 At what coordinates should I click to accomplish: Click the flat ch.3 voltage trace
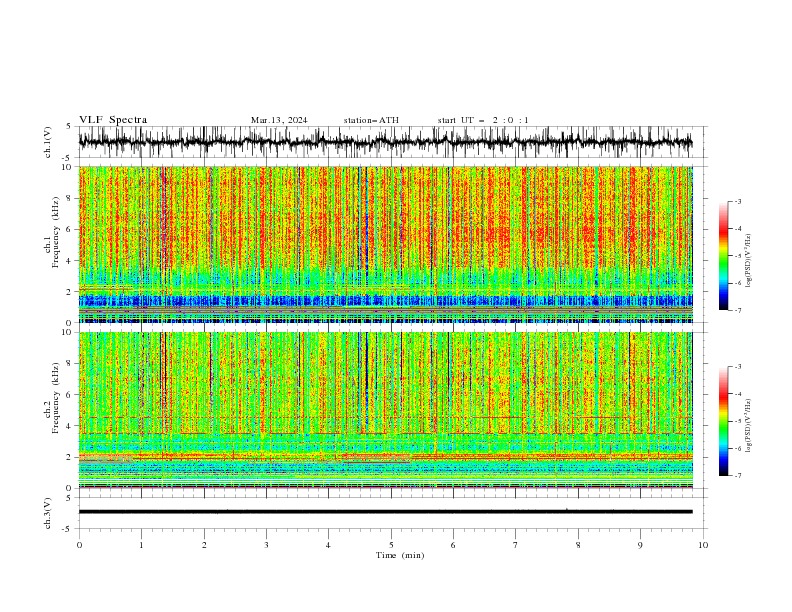point(385,512)
